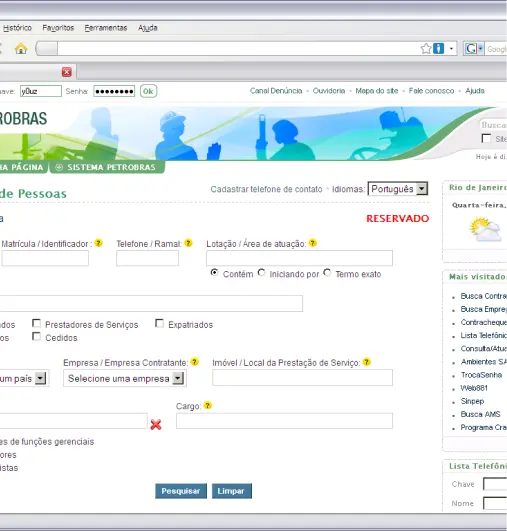Bookmark page with the star icon

coord(426,49)
